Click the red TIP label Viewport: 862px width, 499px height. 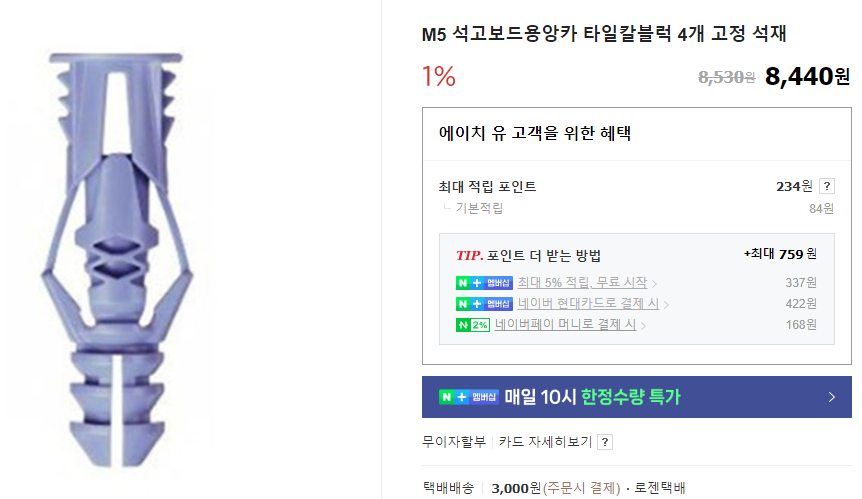469,255
